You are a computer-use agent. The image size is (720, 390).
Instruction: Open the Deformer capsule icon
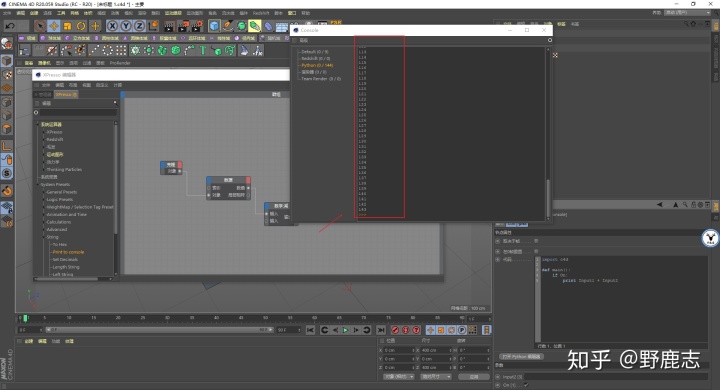(x=268, y=26)
